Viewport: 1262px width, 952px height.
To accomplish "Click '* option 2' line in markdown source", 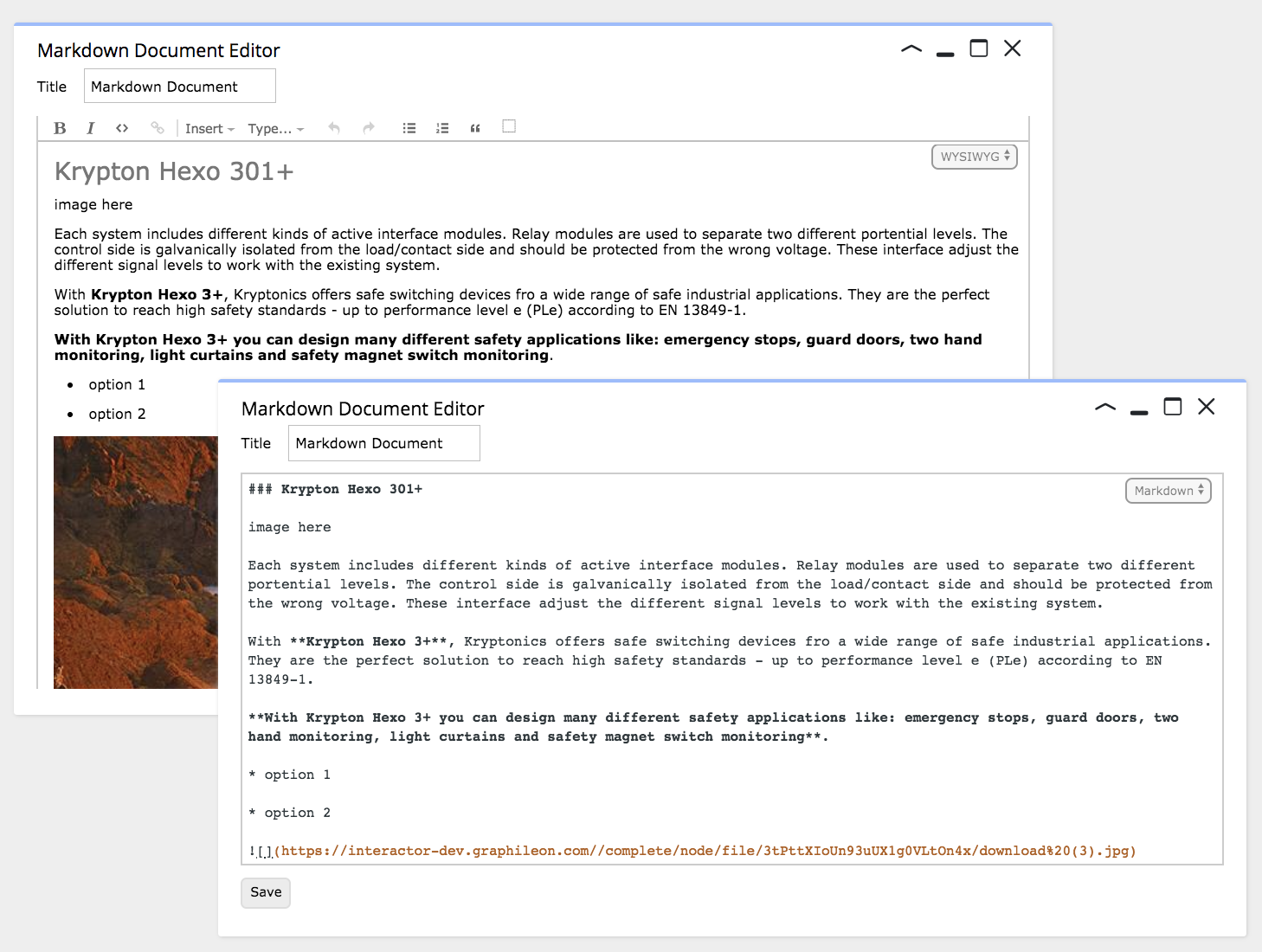I will click(x=289, y=813).
